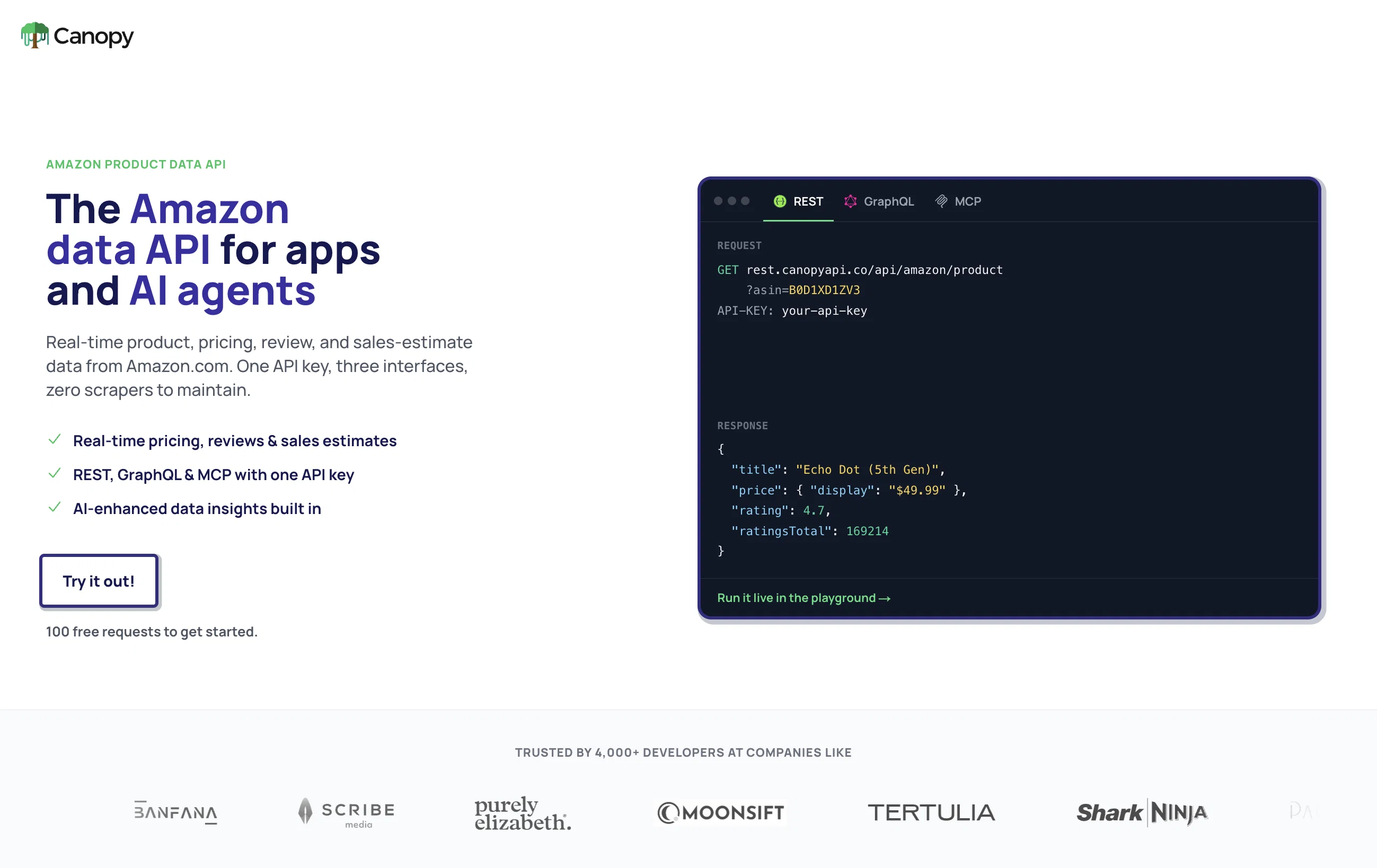Click the request URL rest.canopyapi.co/api/amazon/product
Screen dimensions: 1377x868
coord(875,270)
